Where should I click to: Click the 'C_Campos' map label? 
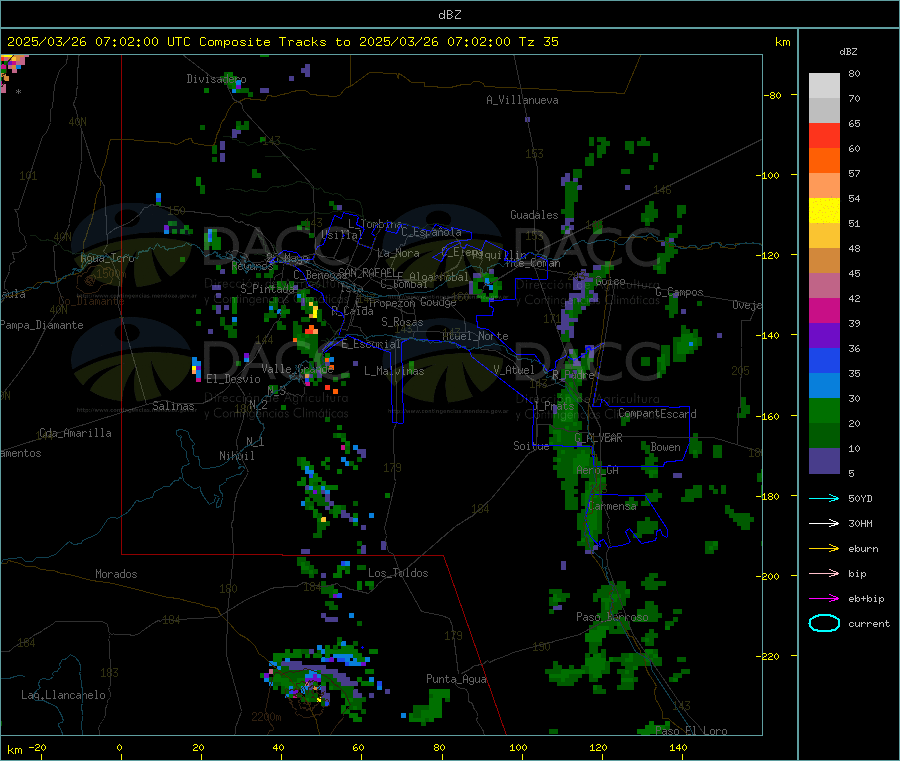(679, 292)
